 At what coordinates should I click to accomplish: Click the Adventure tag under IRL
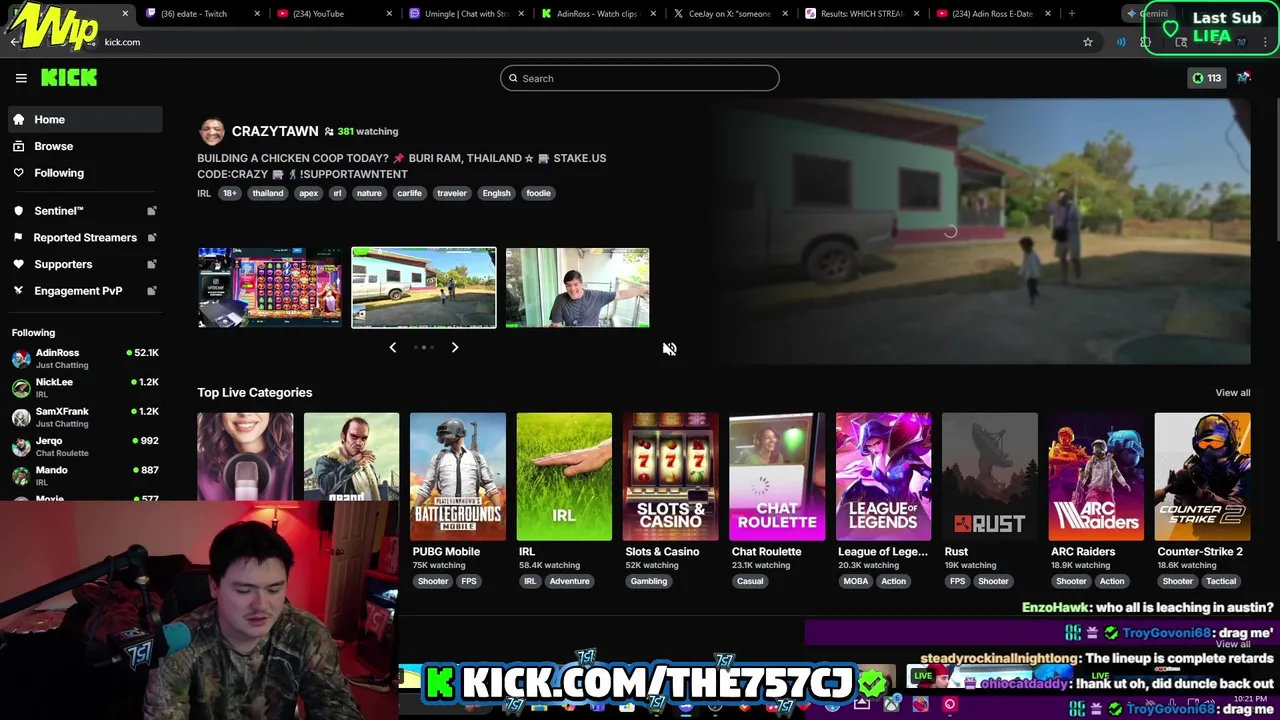click(569, 581)
